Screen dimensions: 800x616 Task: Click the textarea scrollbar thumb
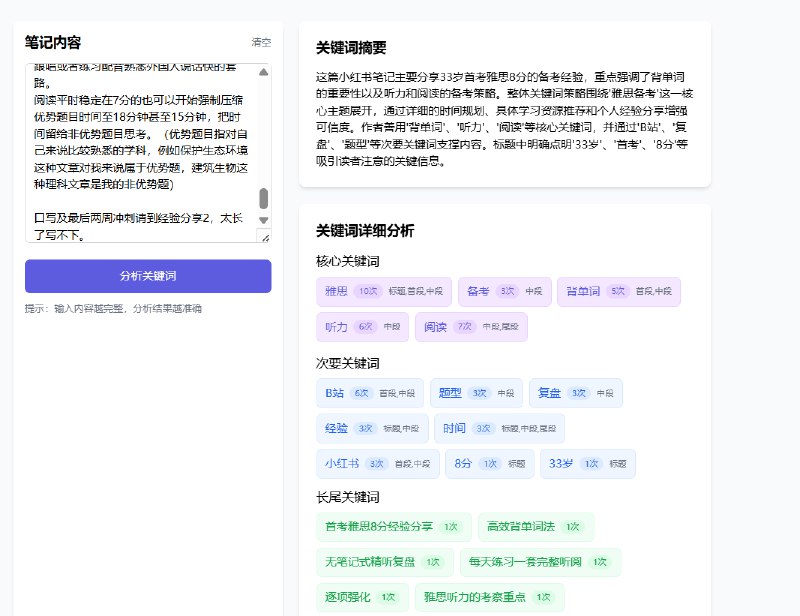coord(263,198)
